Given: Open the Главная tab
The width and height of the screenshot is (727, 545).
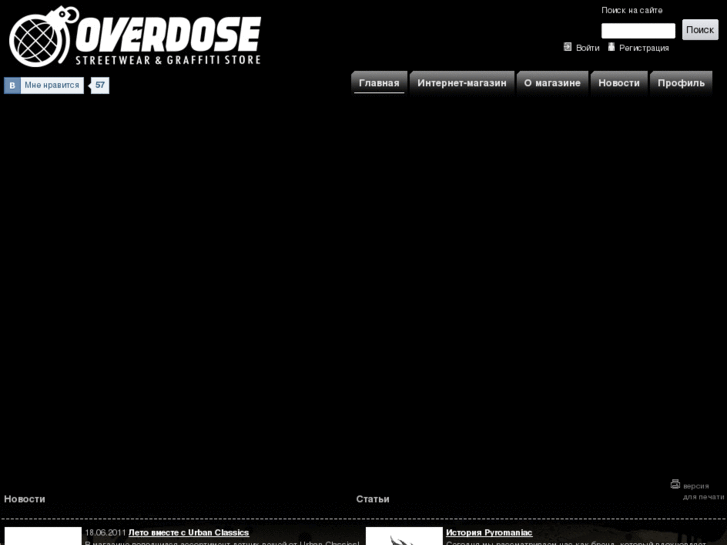Looking at the screenshot, I should (379, 83).
